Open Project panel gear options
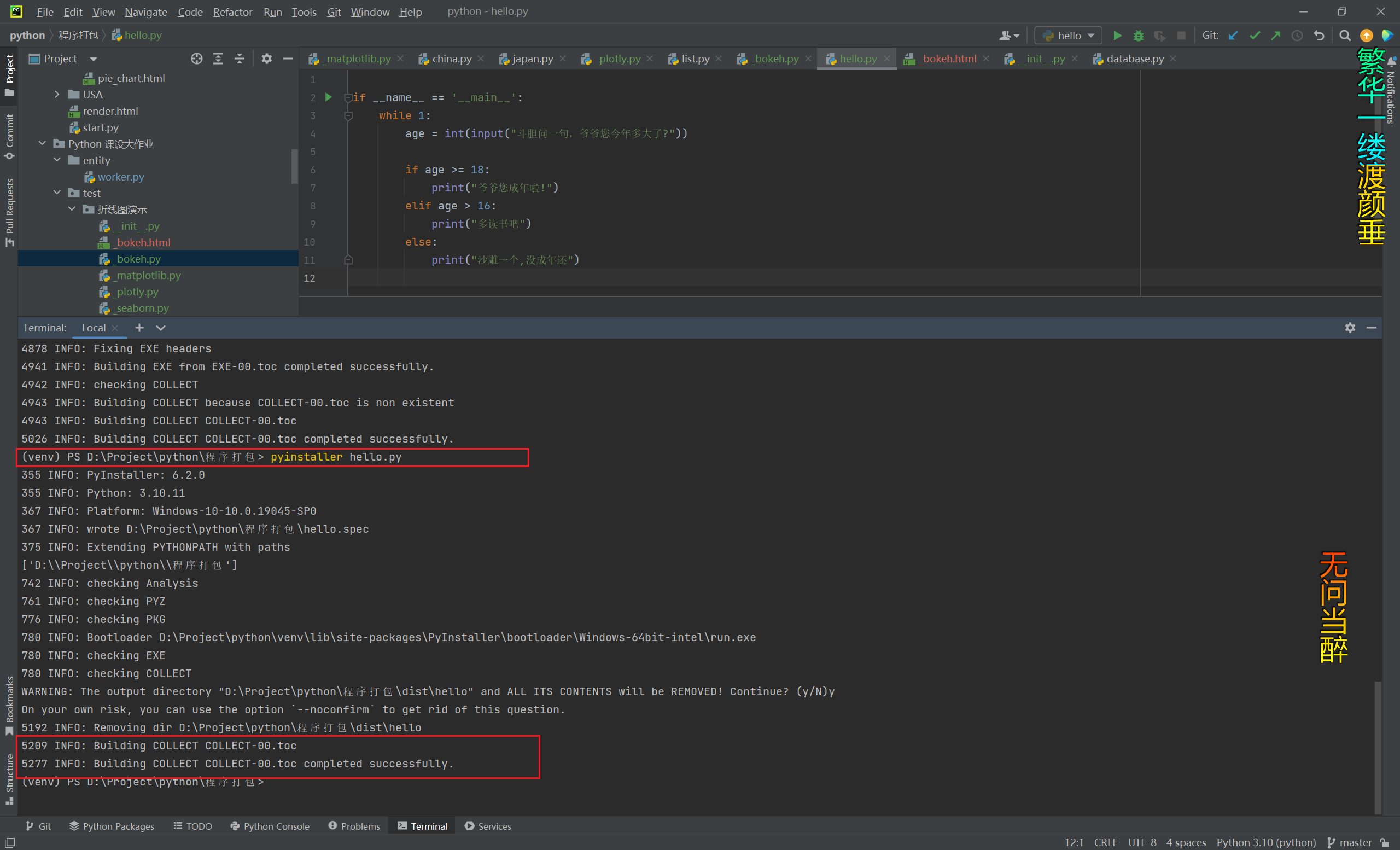The height and width of the screenshot is (850, 1400). (266, 59)
